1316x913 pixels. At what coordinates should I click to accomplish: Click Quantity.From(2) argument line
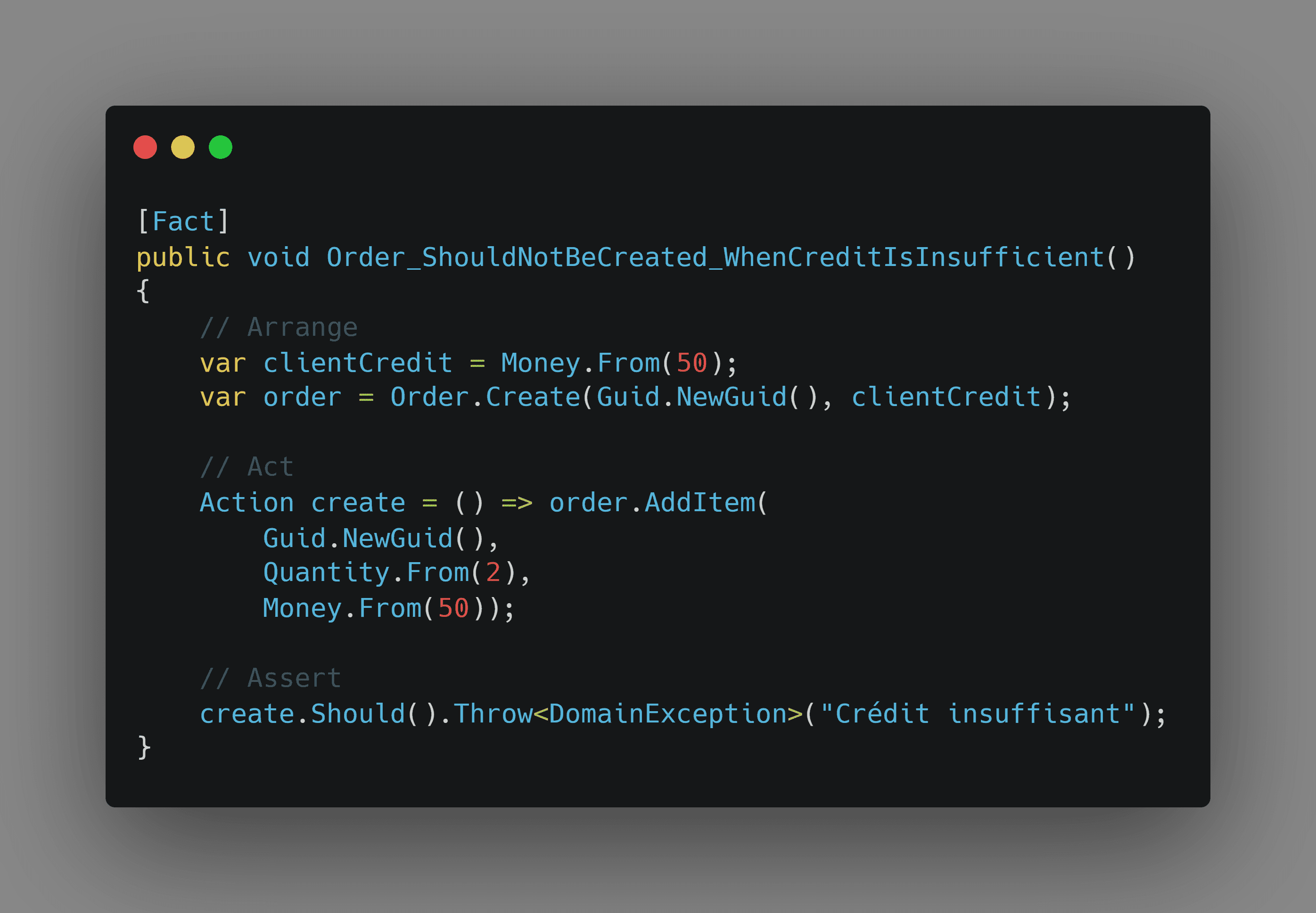(x=397, y=573)
